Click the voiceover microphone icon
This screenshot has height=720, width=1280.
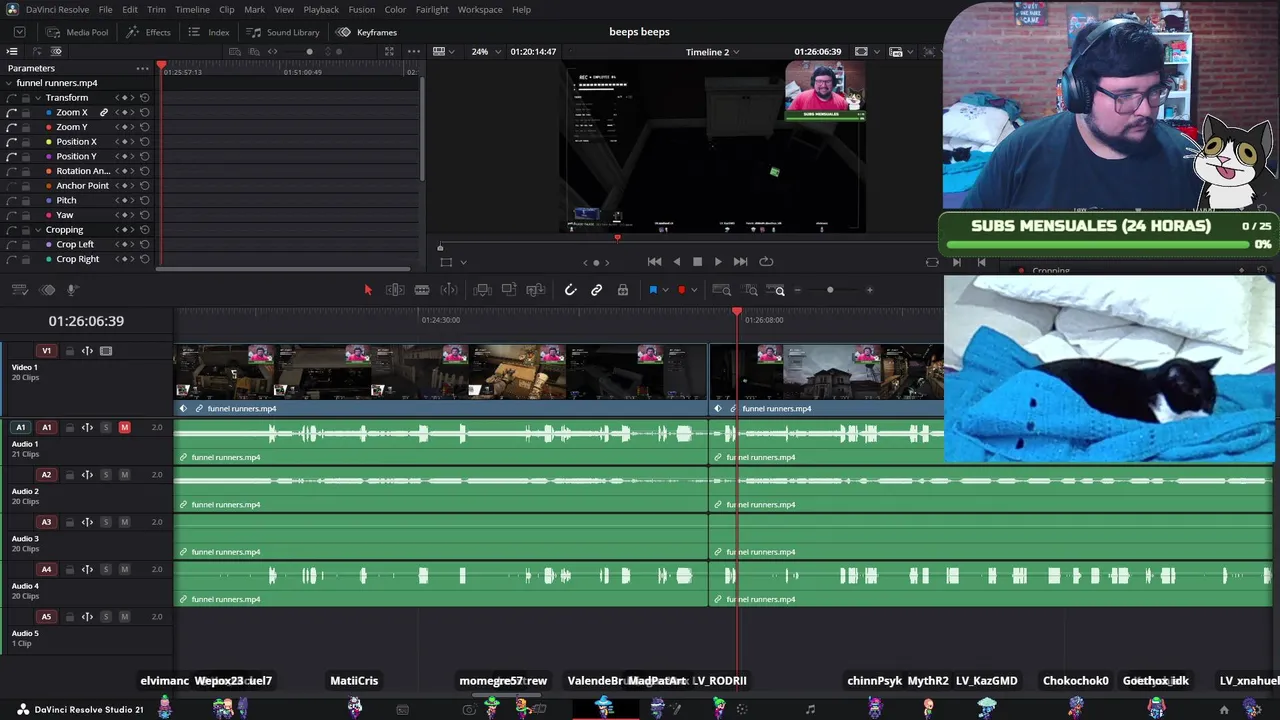[72, 290]
